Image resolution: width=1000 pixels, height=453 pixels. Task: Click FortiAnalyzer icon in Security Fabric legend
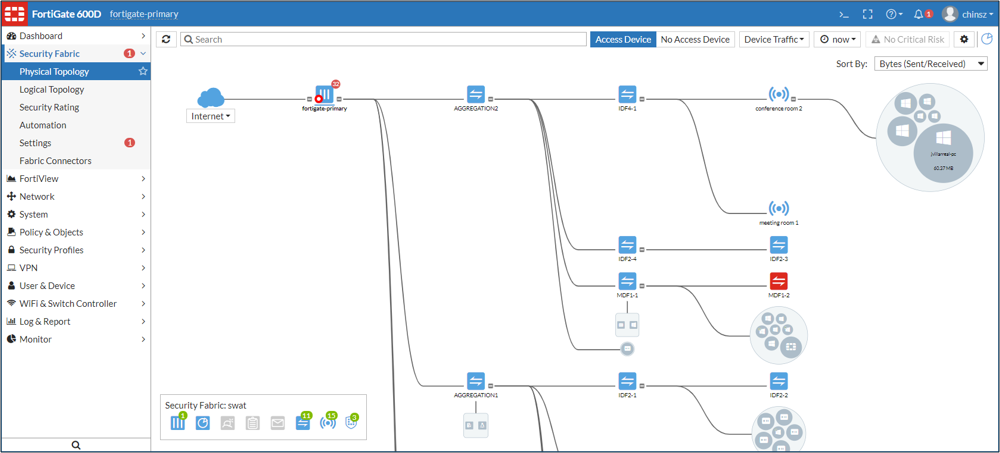click(203, 423)
